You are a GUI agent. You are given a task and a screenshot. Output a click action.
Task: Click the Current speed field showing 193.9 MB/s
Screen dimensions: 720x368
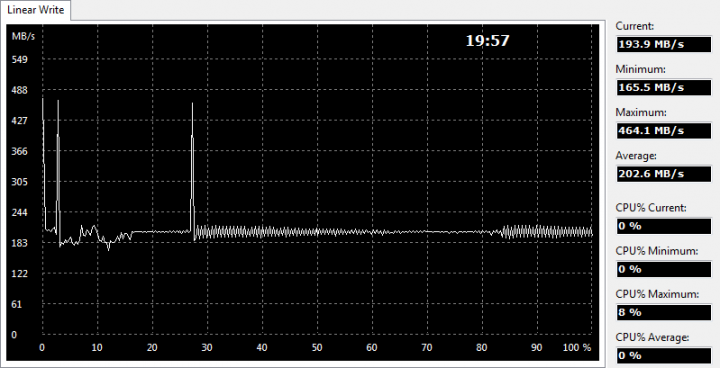point(664,44)
